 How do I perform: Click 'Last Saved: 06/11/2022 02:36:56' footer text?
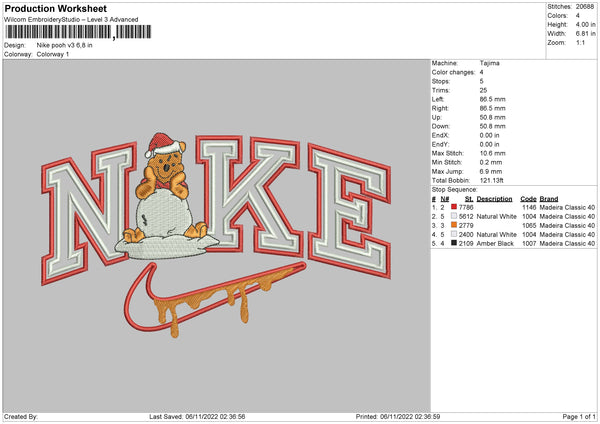(x=197, y=416)
